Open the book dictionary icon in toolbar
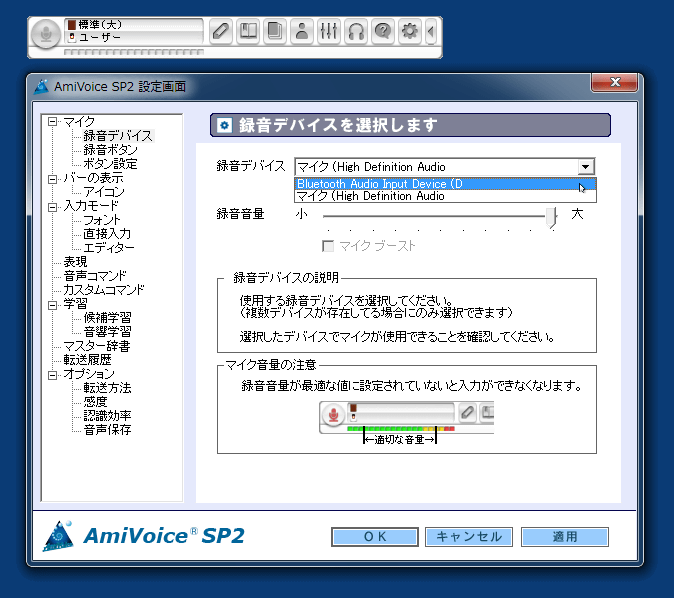 (248, 31)
